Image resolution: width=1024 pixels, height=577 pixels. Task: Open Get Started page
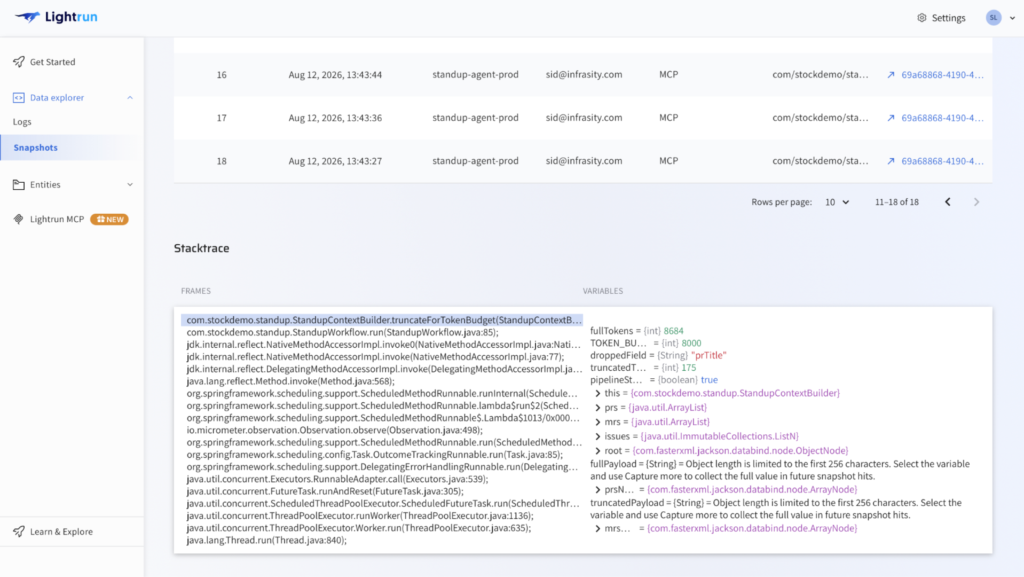tap(52, 62)
